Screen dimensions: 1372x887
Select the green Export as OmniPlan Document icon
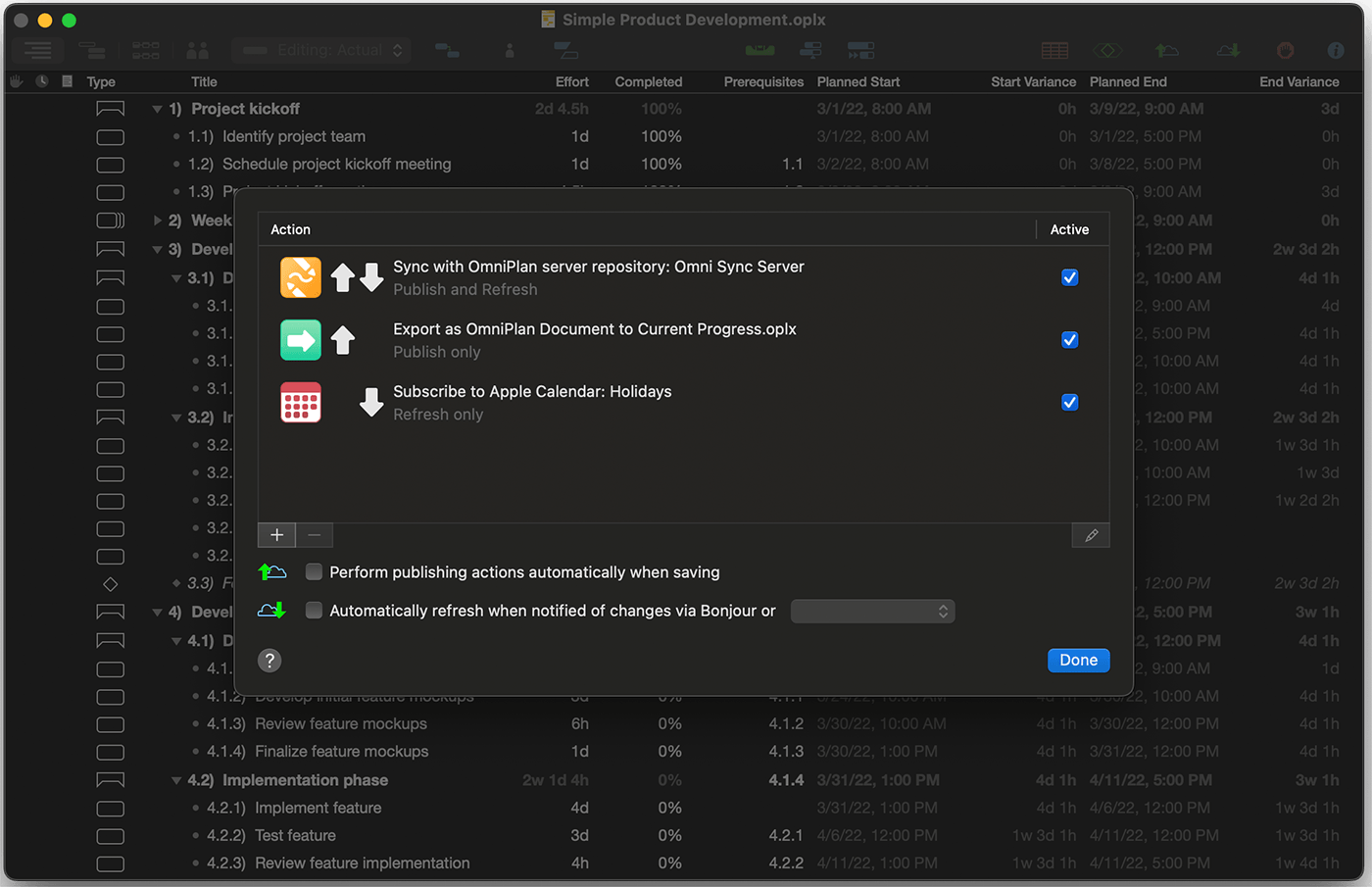point(300,340)
